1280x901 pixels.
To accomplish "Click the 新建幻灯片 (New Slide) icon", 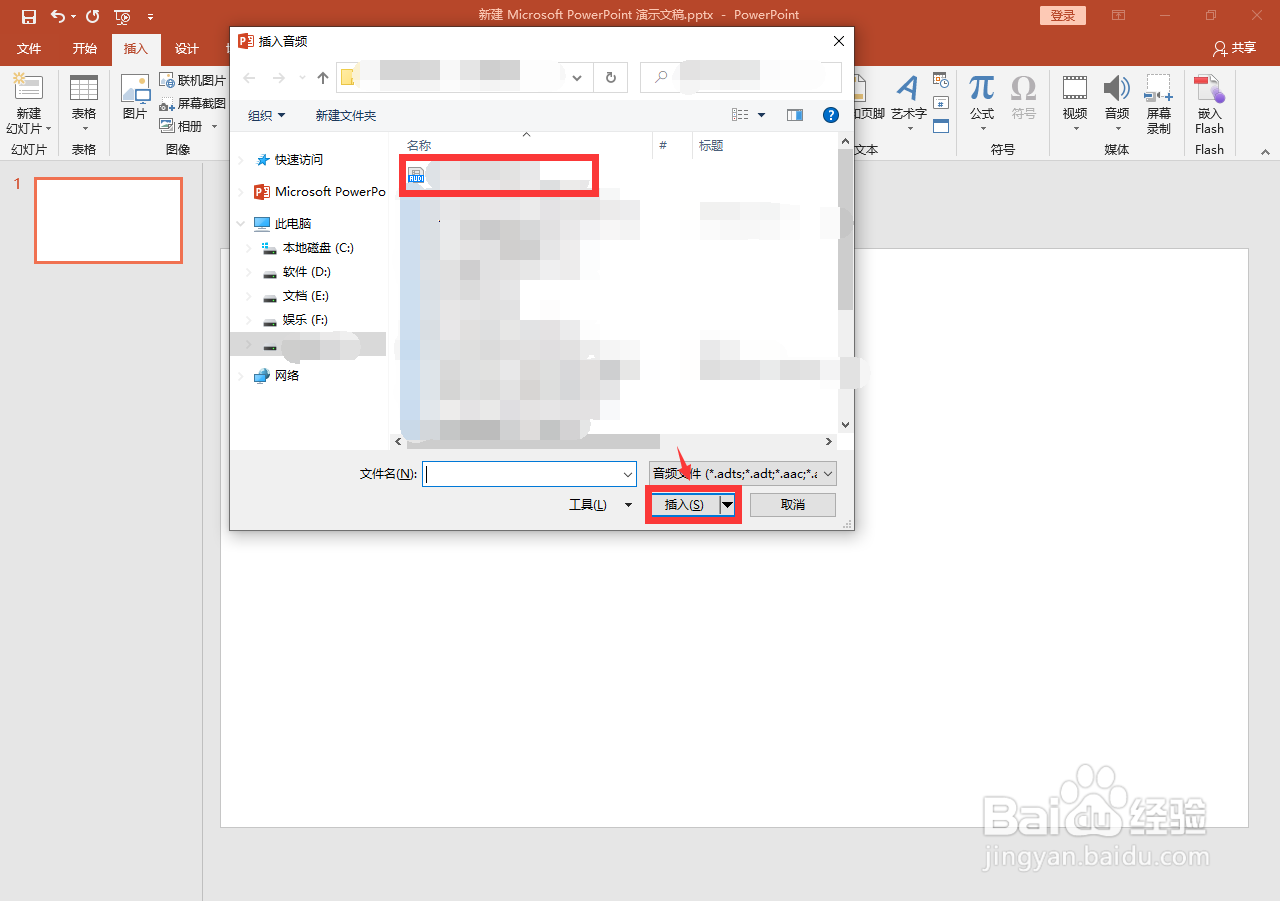I will tap(28, 88).
